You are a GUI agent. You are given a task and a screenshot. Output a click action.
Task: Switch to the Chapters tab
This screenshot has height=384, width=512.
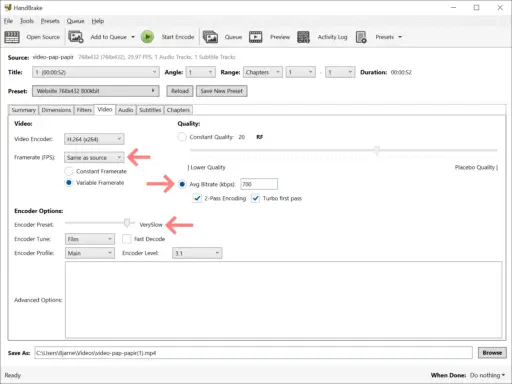(x=178, y=110)
